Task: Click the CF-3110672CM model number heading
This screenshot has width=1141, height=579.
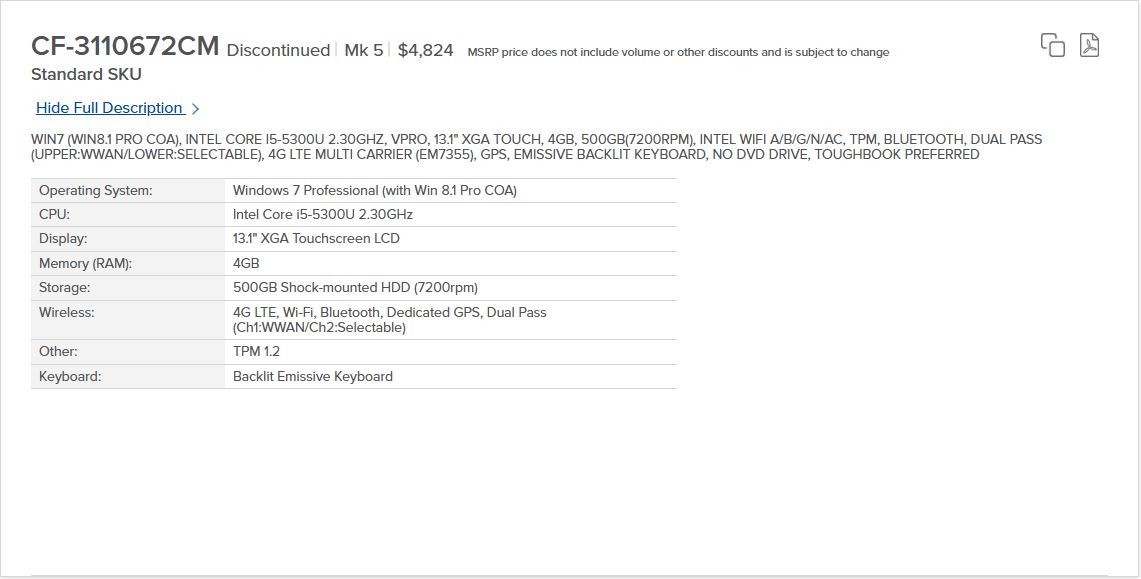Action: click(125, 47)
